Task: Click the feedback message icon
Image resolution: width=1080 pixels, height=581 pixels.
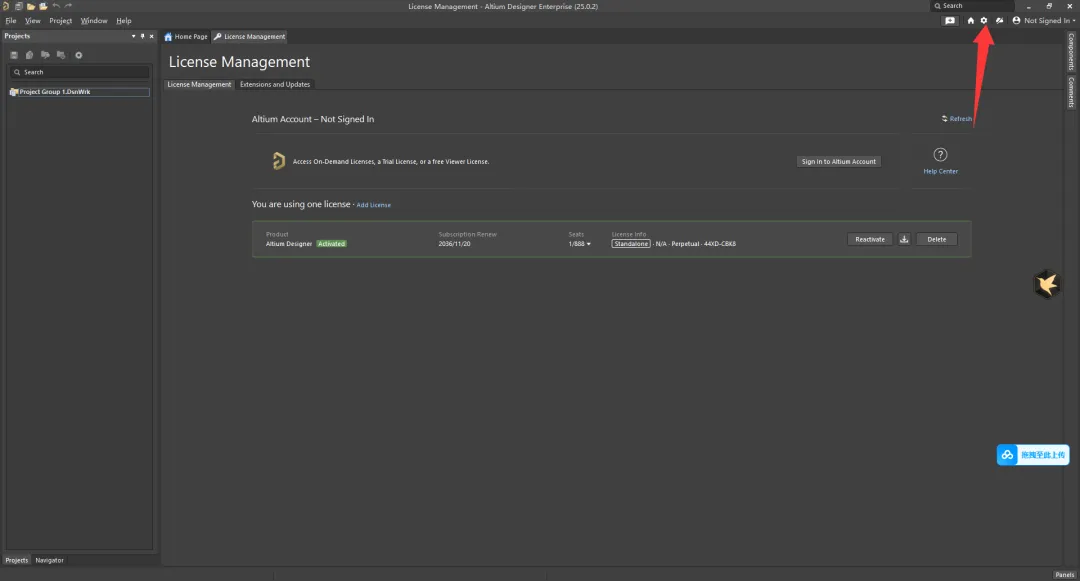Action: point(950,21)
